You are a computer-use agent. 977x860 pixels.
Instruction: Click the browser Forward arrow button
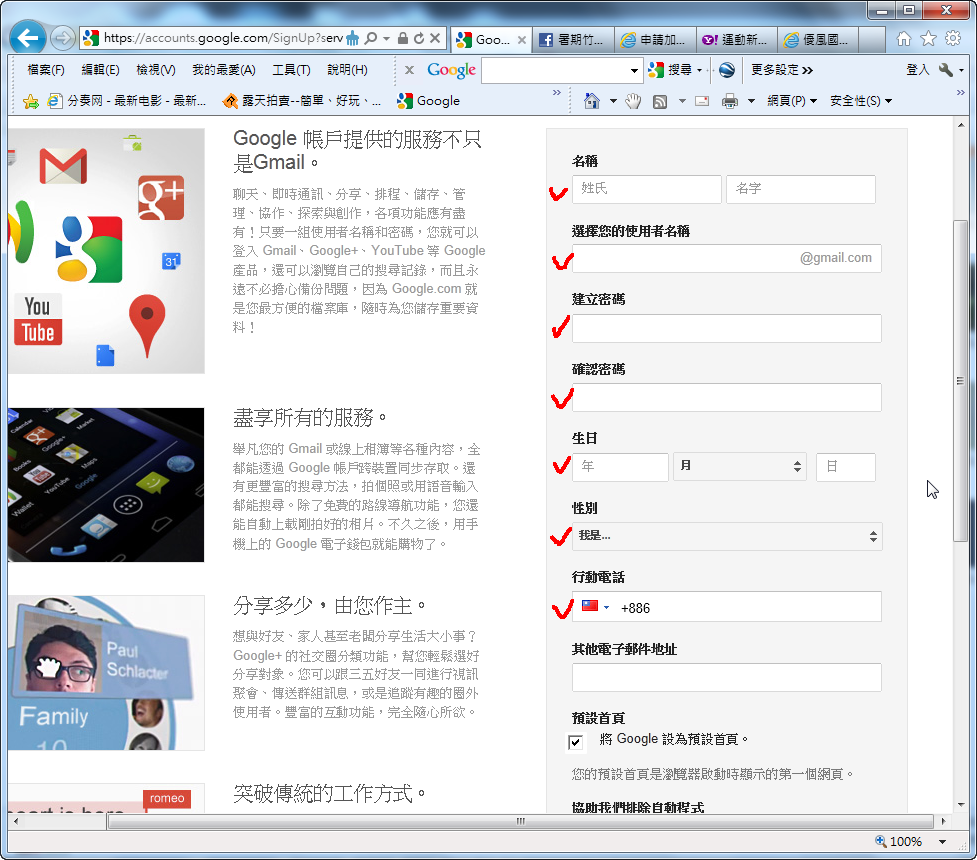tap(61, 39)
